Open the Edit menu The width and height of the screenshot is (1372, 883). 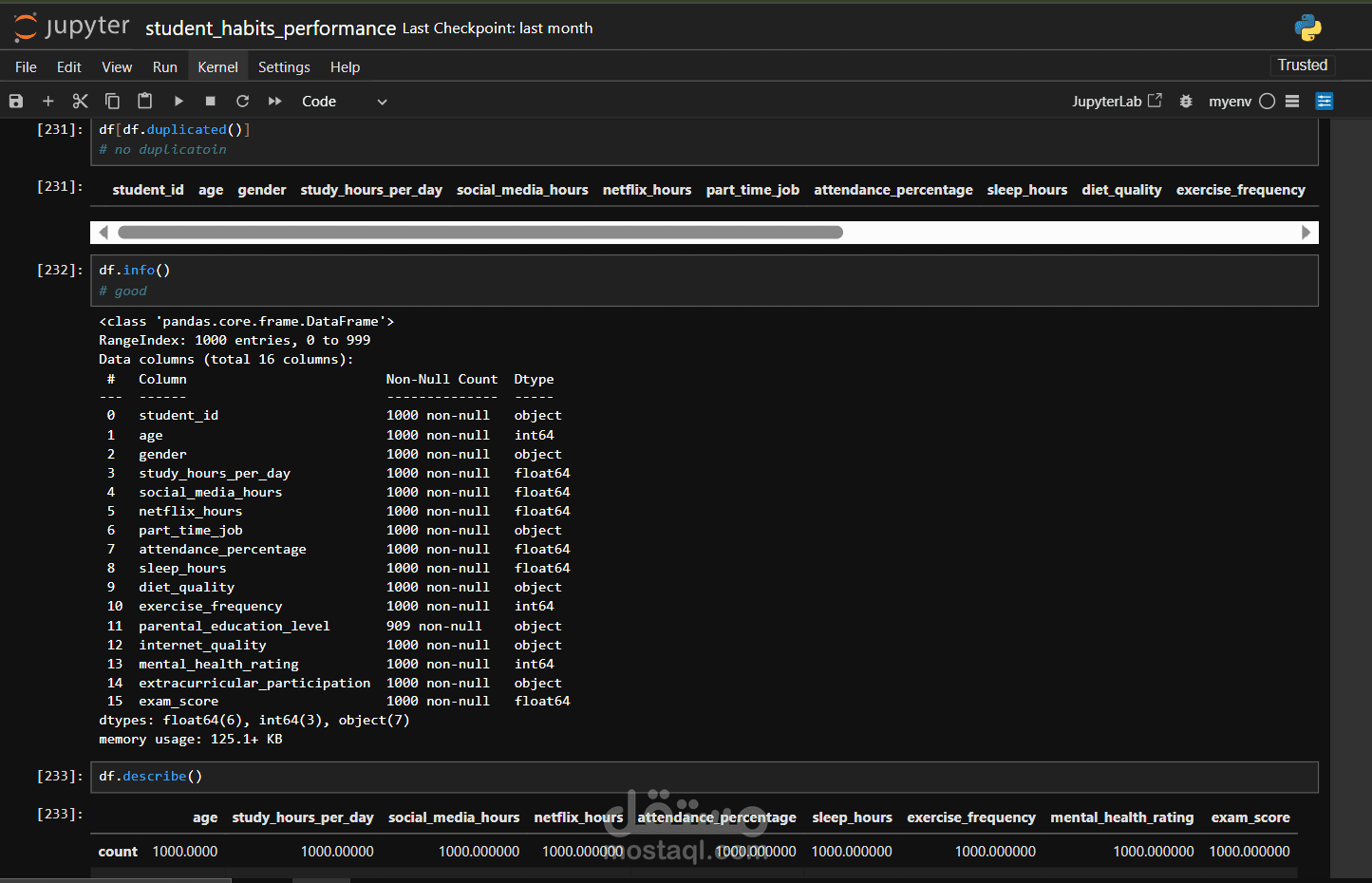click(x=69, y=67)
